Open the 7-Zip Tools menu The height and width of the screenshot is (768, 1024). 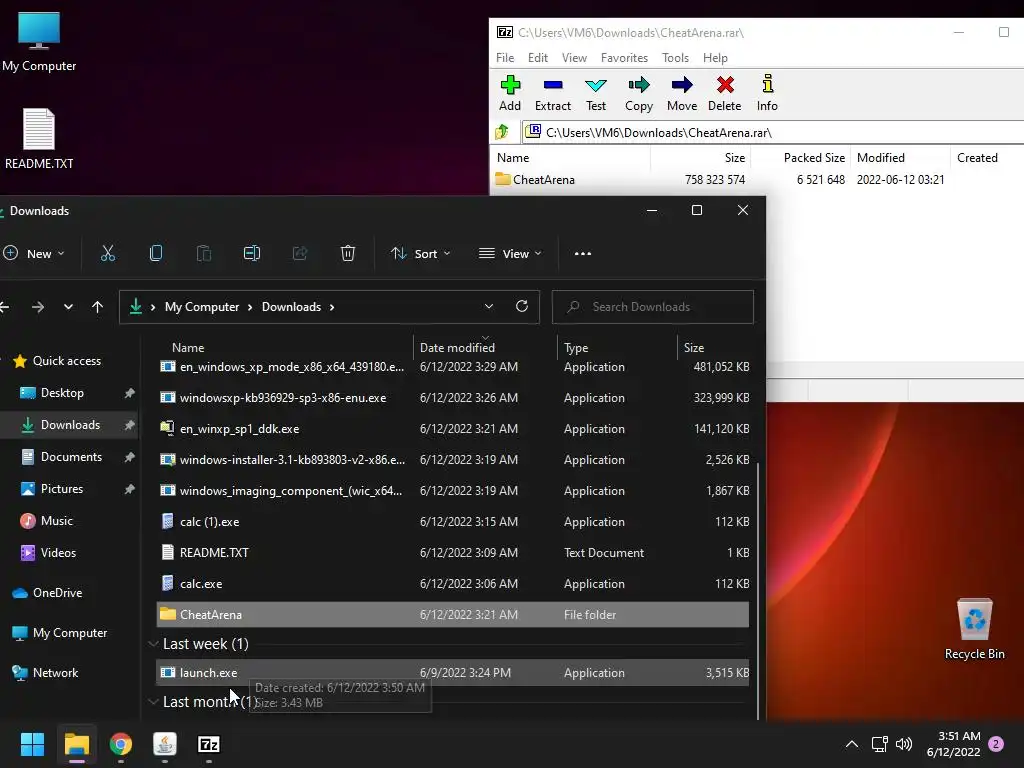[x=675, y=57]
